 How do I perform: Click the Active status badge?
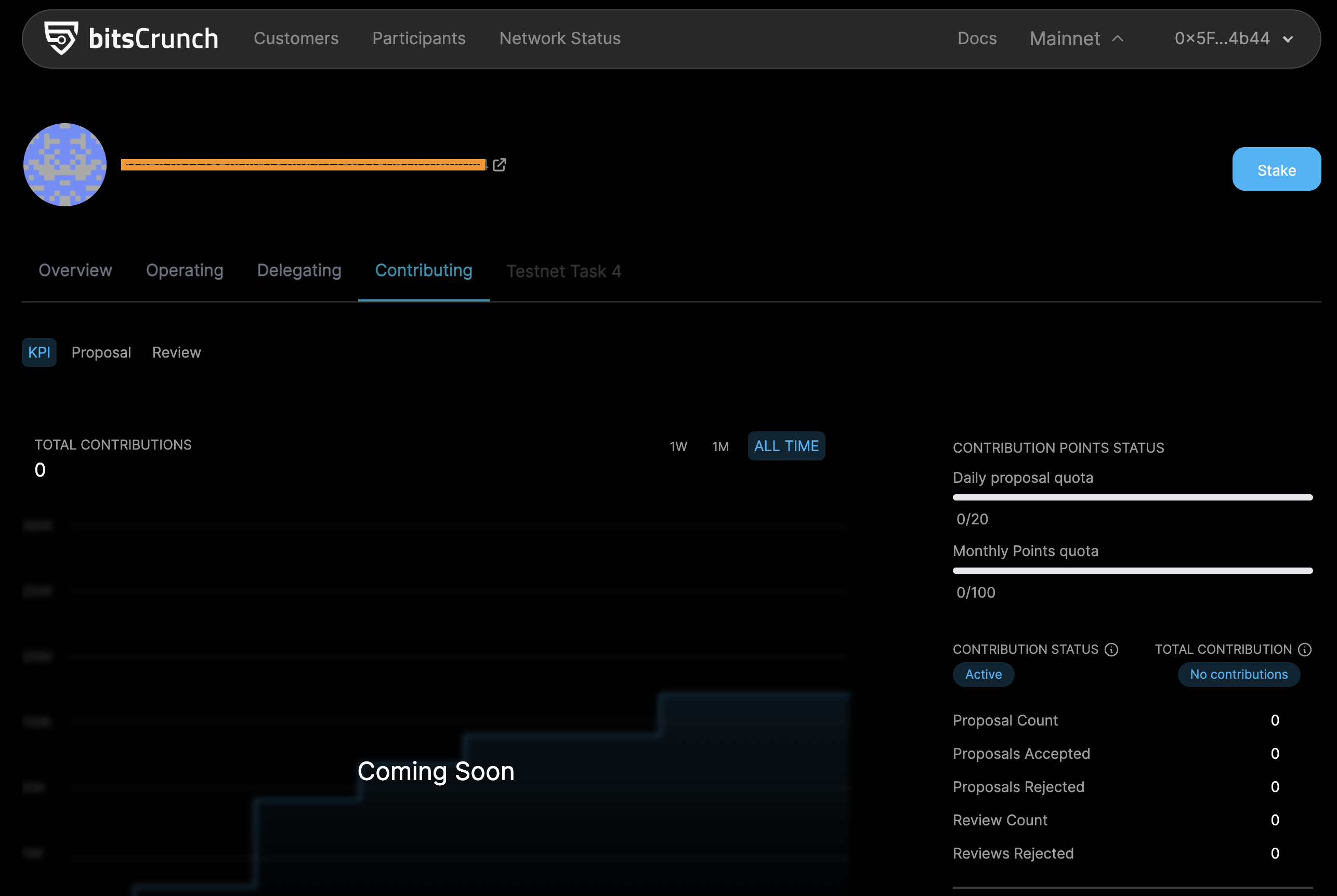point(984,675)
